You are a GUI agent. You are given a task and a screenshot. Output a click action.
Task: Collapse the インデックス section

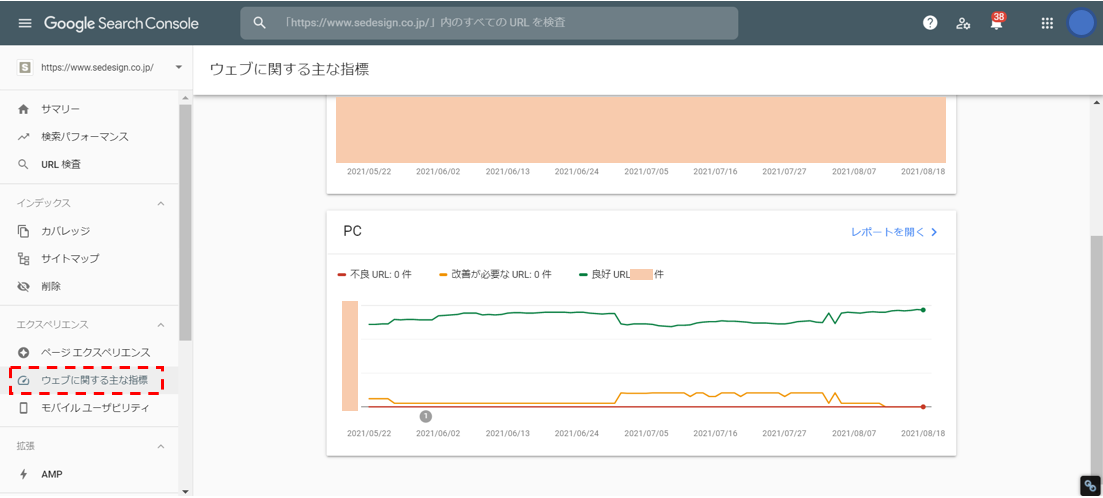point(160,203)
